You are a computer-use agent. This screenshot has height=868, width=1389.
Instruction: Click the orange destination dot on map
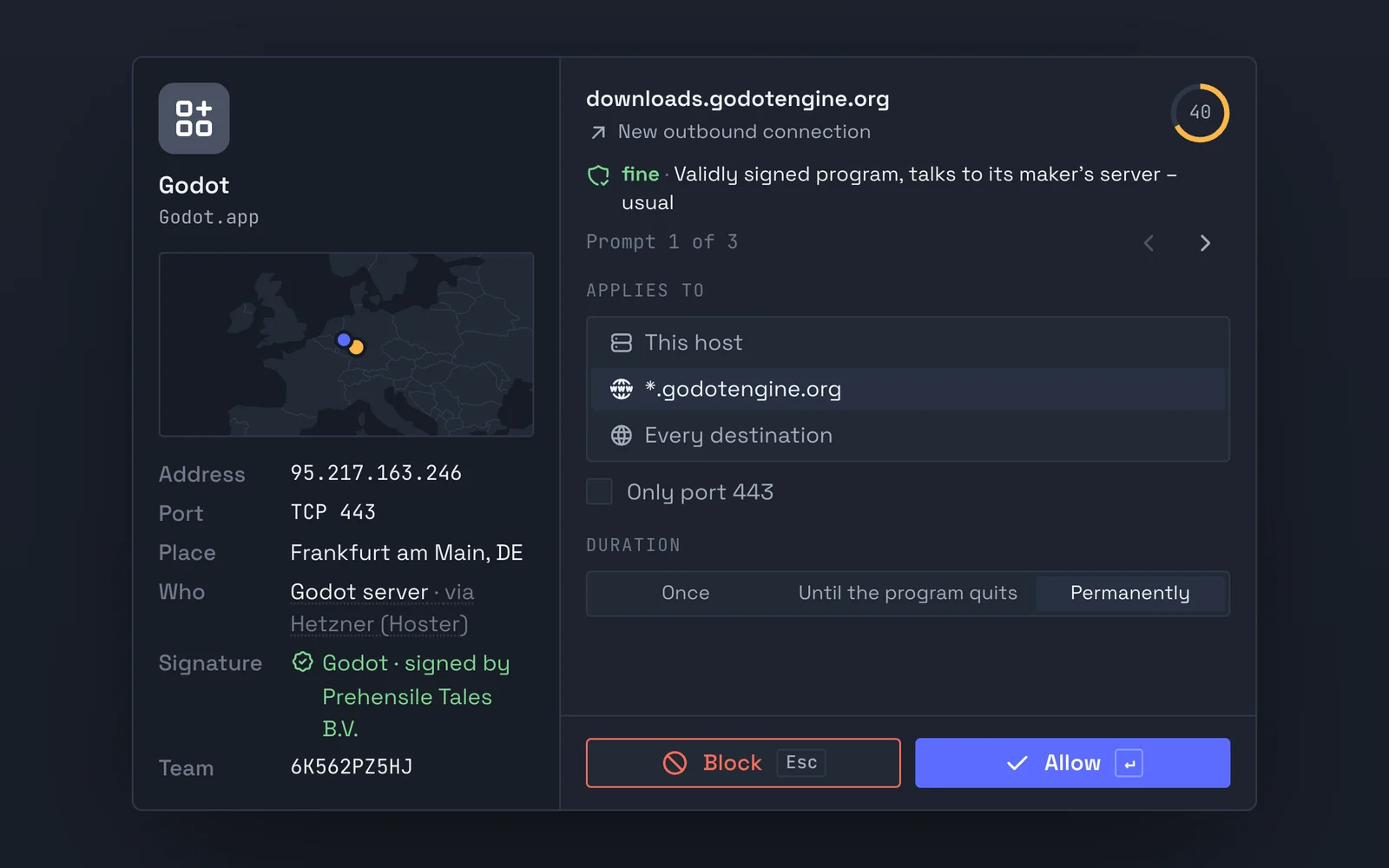(356, 347)
